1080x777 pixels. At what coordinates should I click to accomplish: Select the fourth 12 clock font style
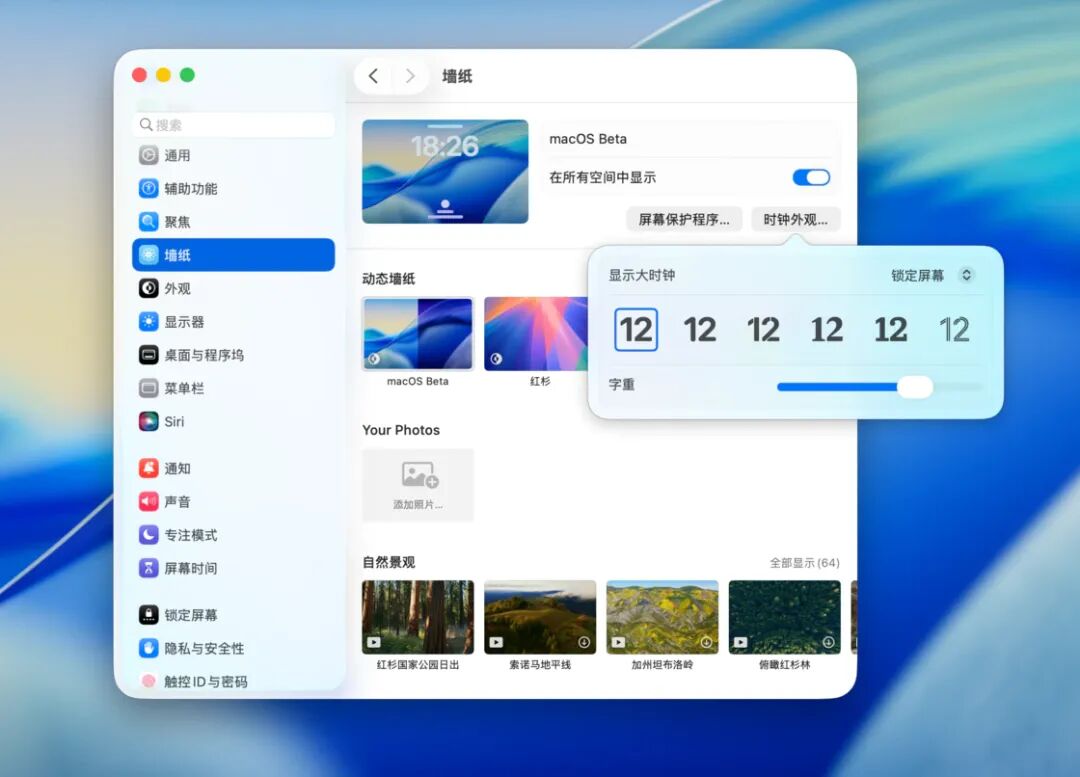tap(827, 329)
